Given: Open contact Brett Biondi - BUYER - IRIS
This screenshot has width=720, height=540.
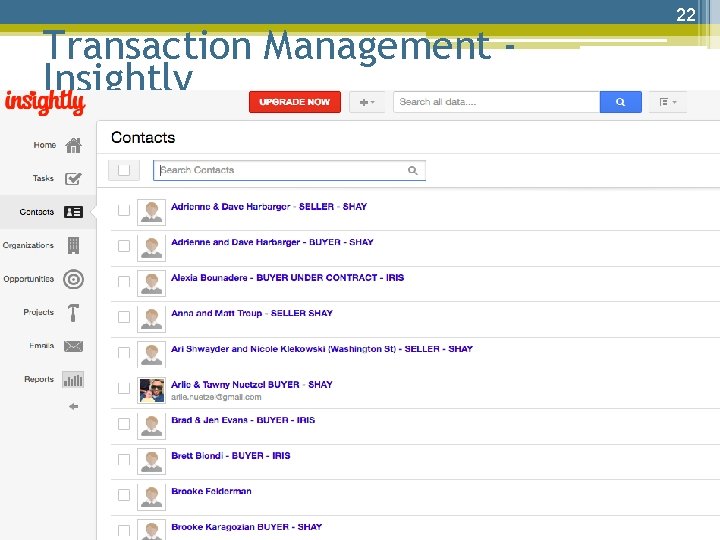Looking at the screenshot, I should coord(231,456).
